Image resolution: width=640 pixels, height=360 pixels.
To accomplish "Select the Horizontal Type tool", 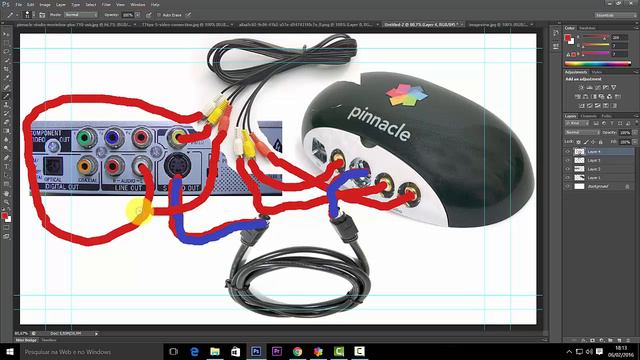I will click(6, 167).
